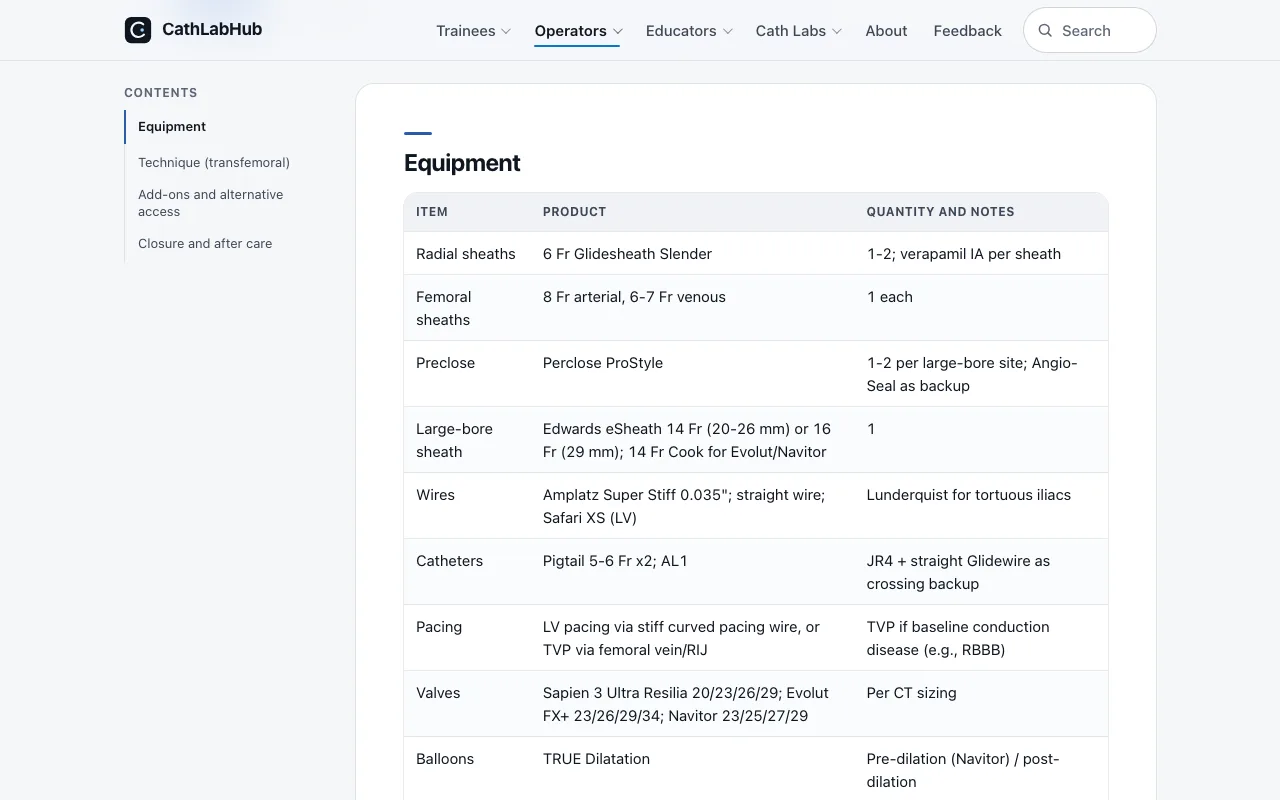Open the About page
The width and height of the screenshot is (1280, 800).
[x=886, y=31]
